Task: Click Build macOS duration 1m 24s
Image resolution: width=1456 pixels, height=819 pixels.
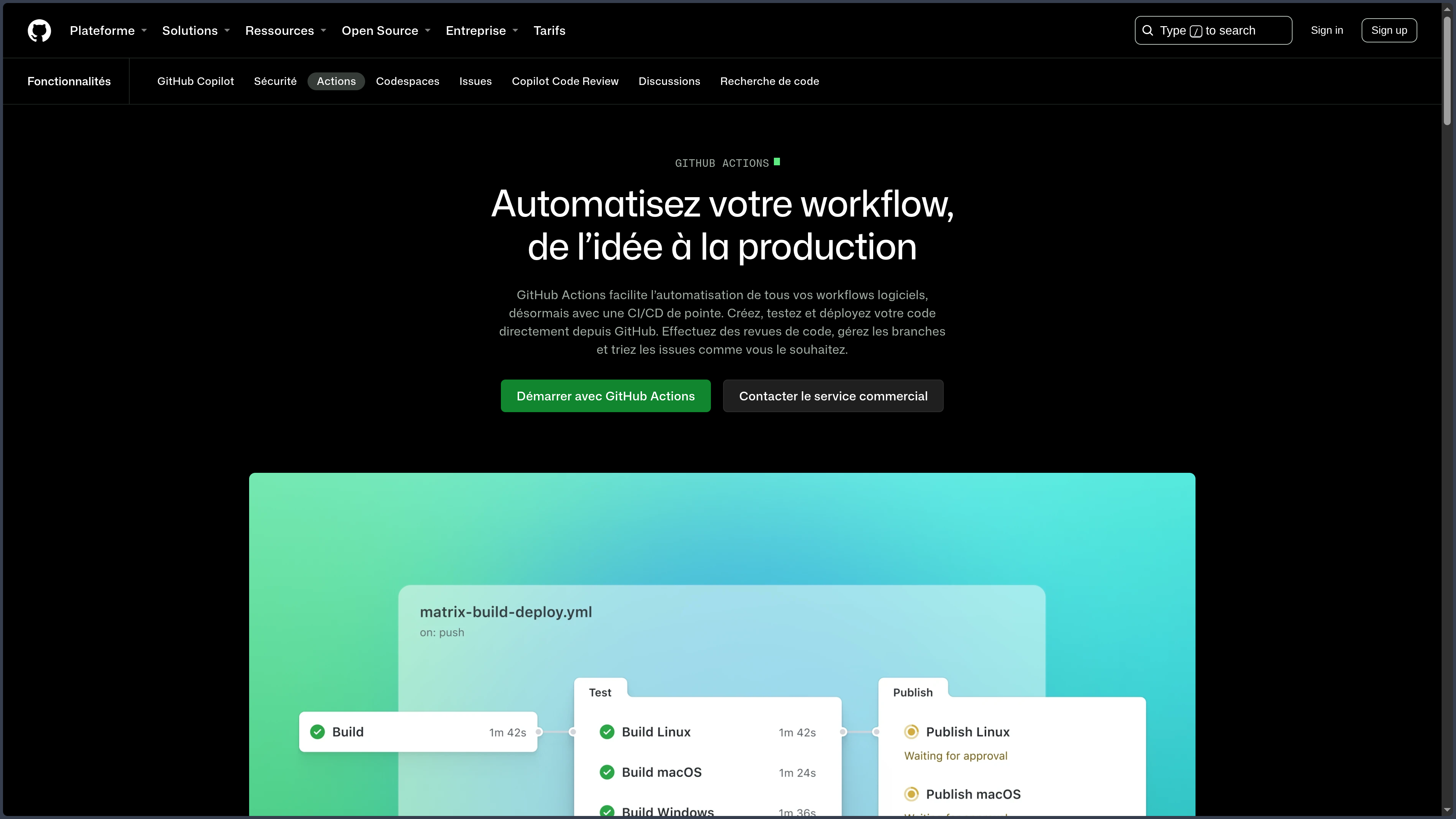Action: point(797,773)
